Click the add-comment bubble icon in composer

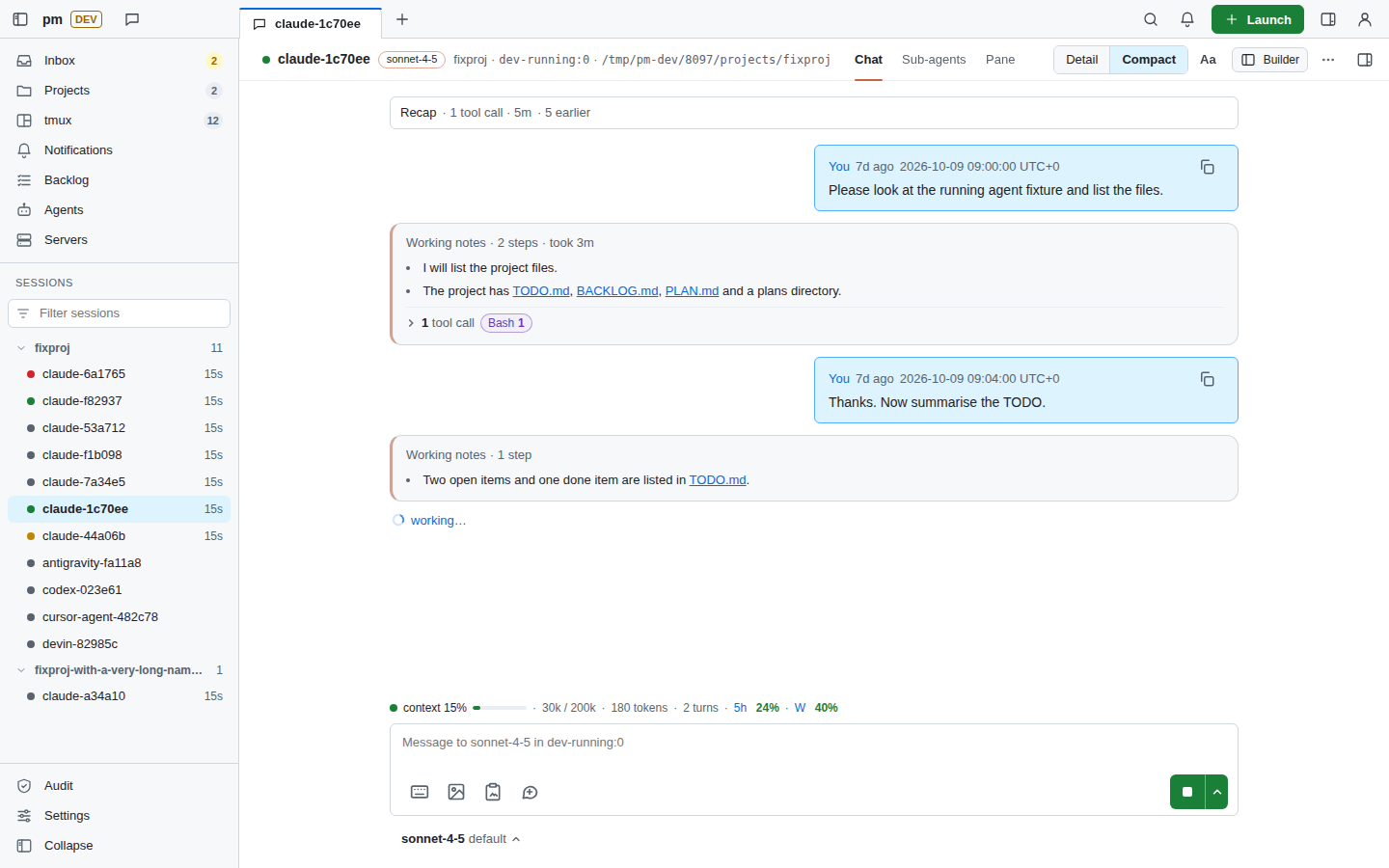530,792
